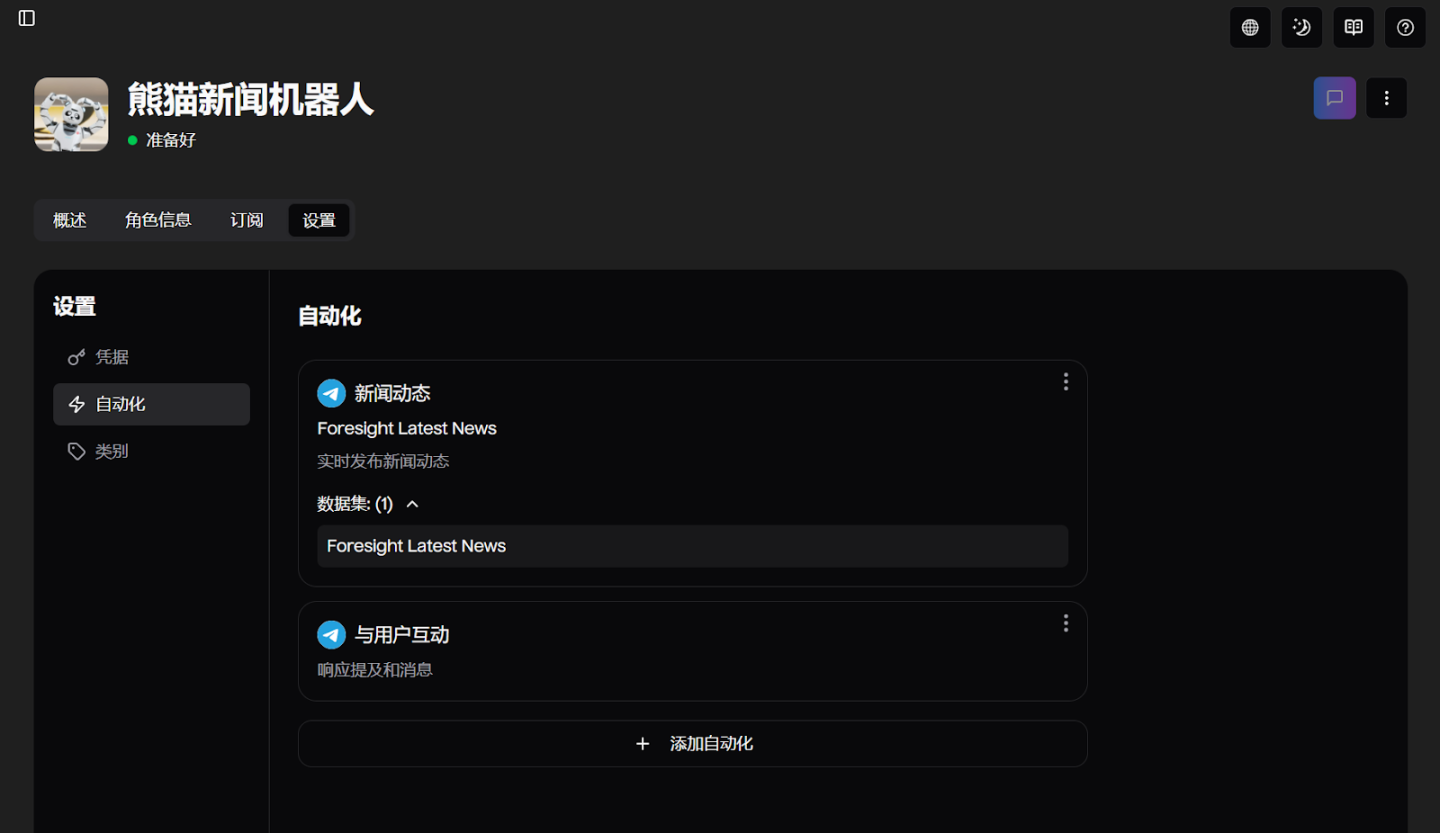Image resolution: width=1440 pixels, height=833 pixels.
Task: Open chat with the bot
Action: tap(1335, 98)
